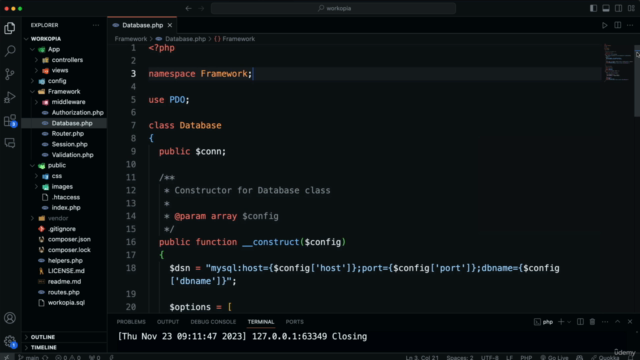Toggle primary side bar visibility
The image size is (640, 360).
593,8
